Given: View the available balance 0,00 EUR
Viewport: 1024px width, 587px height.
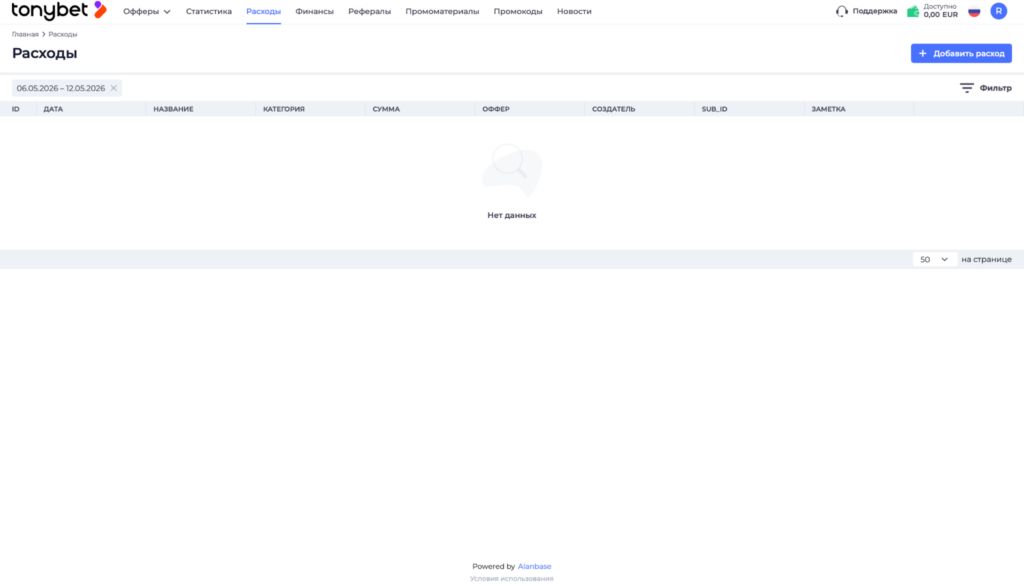Looking at the screenshot, I should [x=940, y=14].
